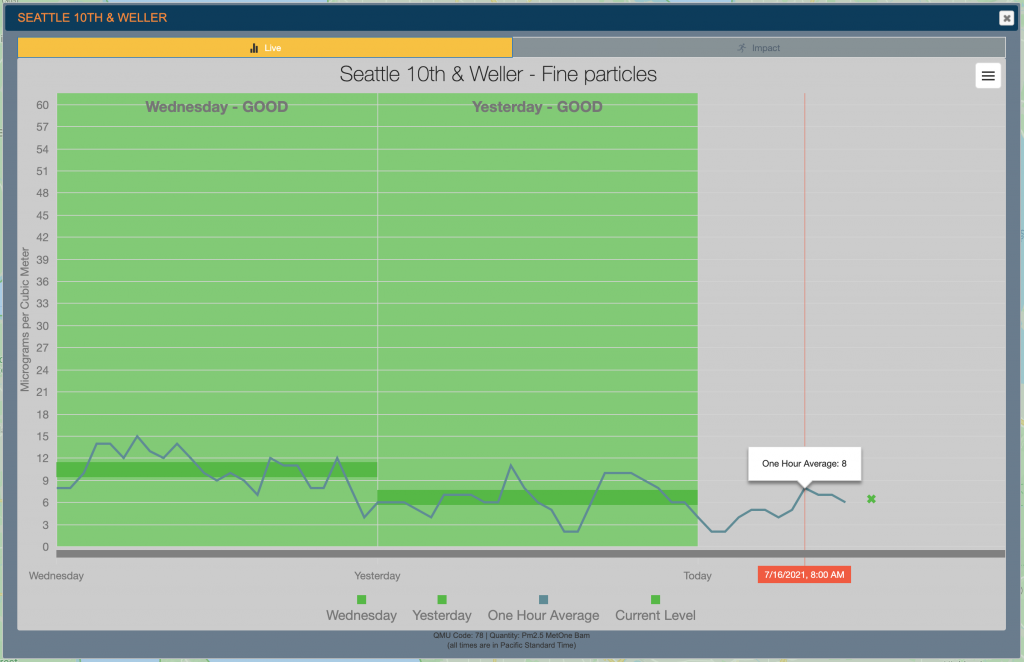This screenshot has height=662, width=1024.
Task: Click the Wednesday - GOOD band heading
Action: point(216,107)
